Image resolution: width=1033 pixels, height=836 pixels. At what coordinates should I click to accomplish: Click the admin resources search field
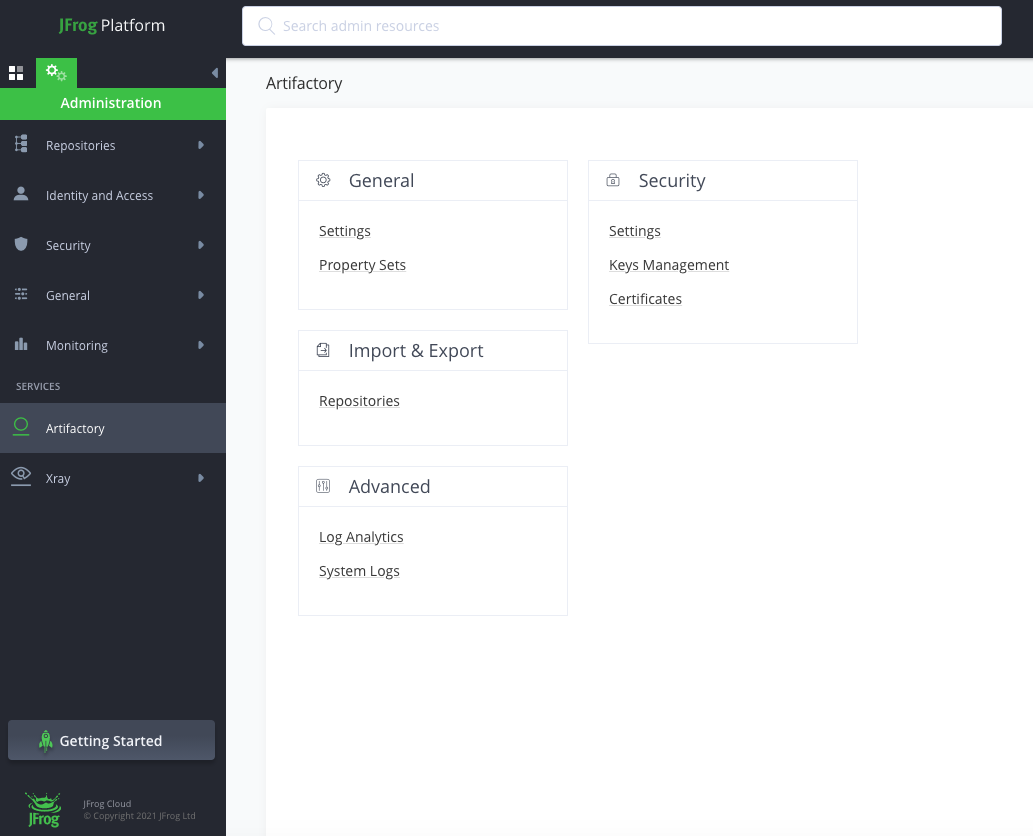(x=620, y=25)
